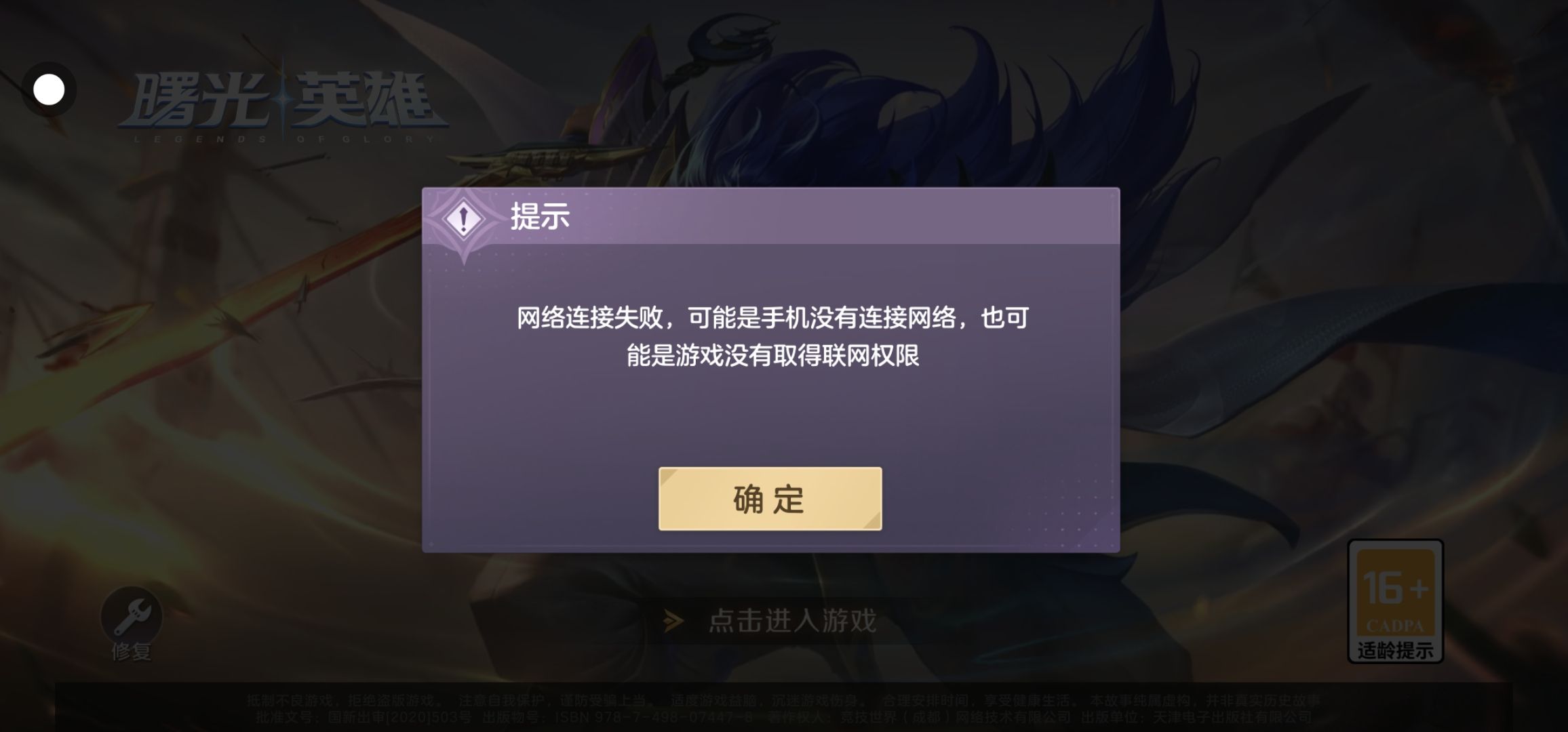The height and width of the screenshot is (732, 1568).
Task: Click the ISBN number in footer
Action: point(654,717)
